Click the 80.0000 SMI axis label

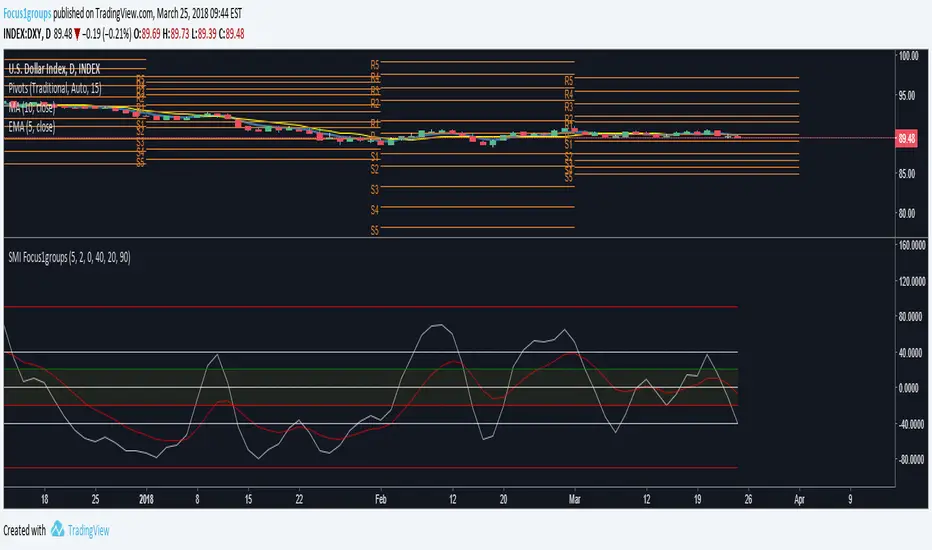[x=912, y=317]
